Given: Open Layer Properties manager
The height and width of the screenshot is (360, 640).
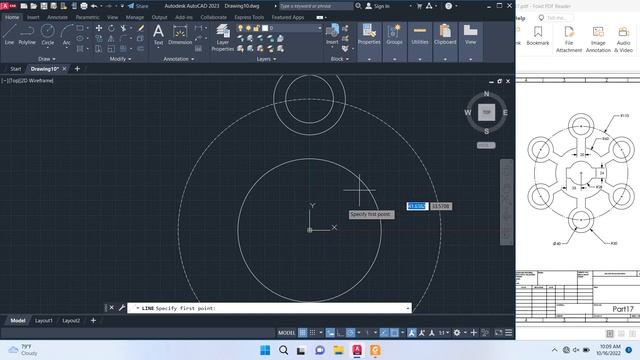Looking at the screenshot, I should pyautogui.click(x=223, y=38).
